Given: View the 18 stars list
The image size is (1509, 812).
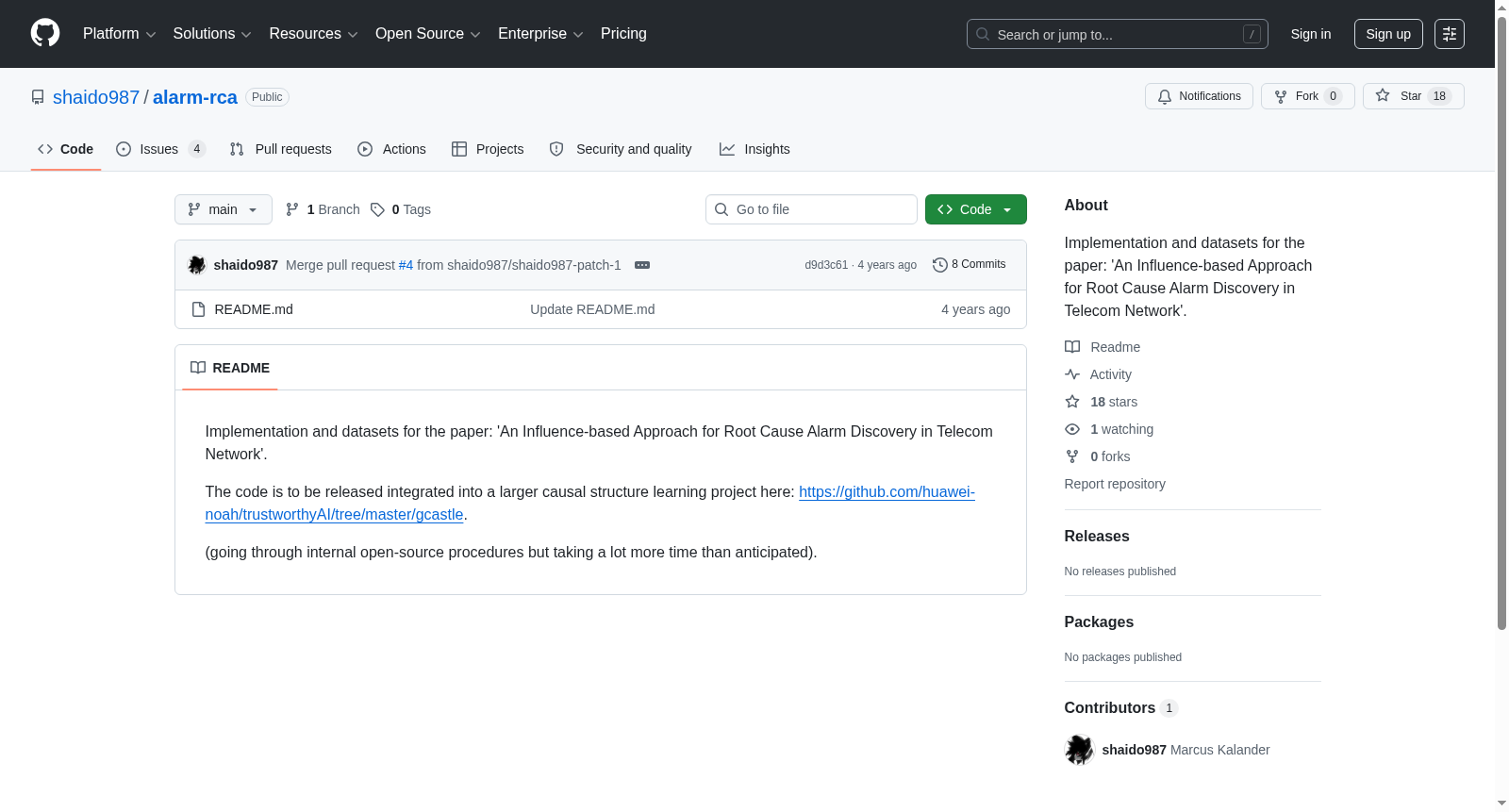Looking at the screenshot, I should [x=1102, y=402].
